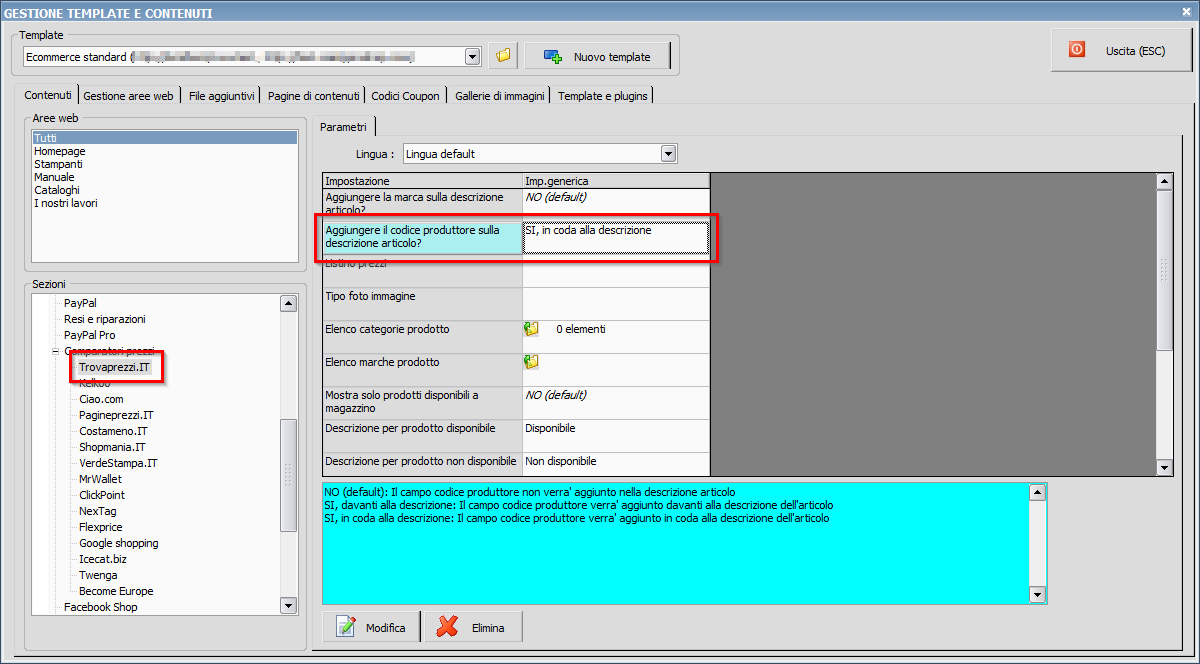The height and width of the screenshot is (664, 1200).
Task: Select PayPal in Sezioni tree
Action: tap(80, 302)
